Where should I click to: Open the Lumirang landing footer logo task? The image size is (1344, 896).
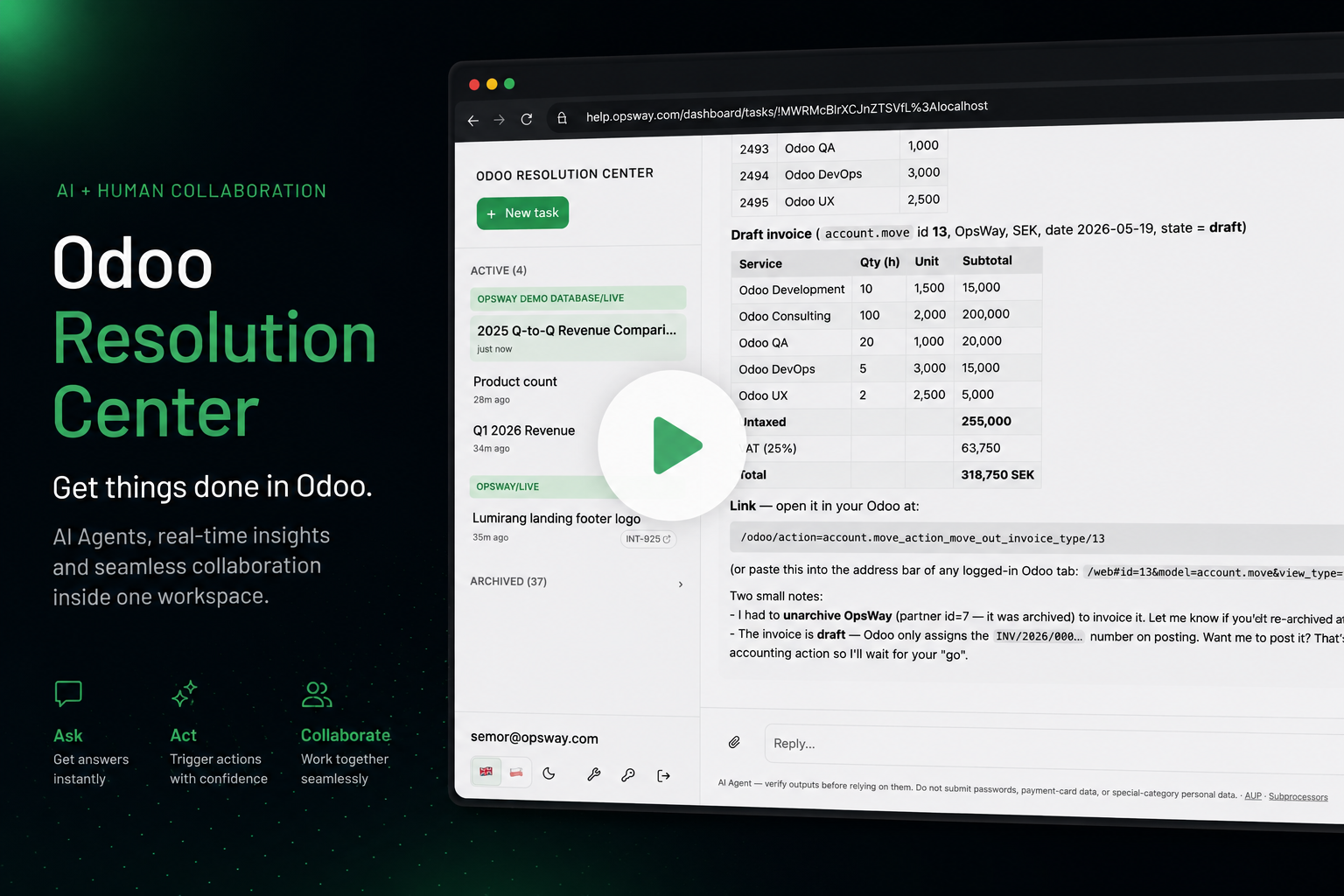[556, 519]
